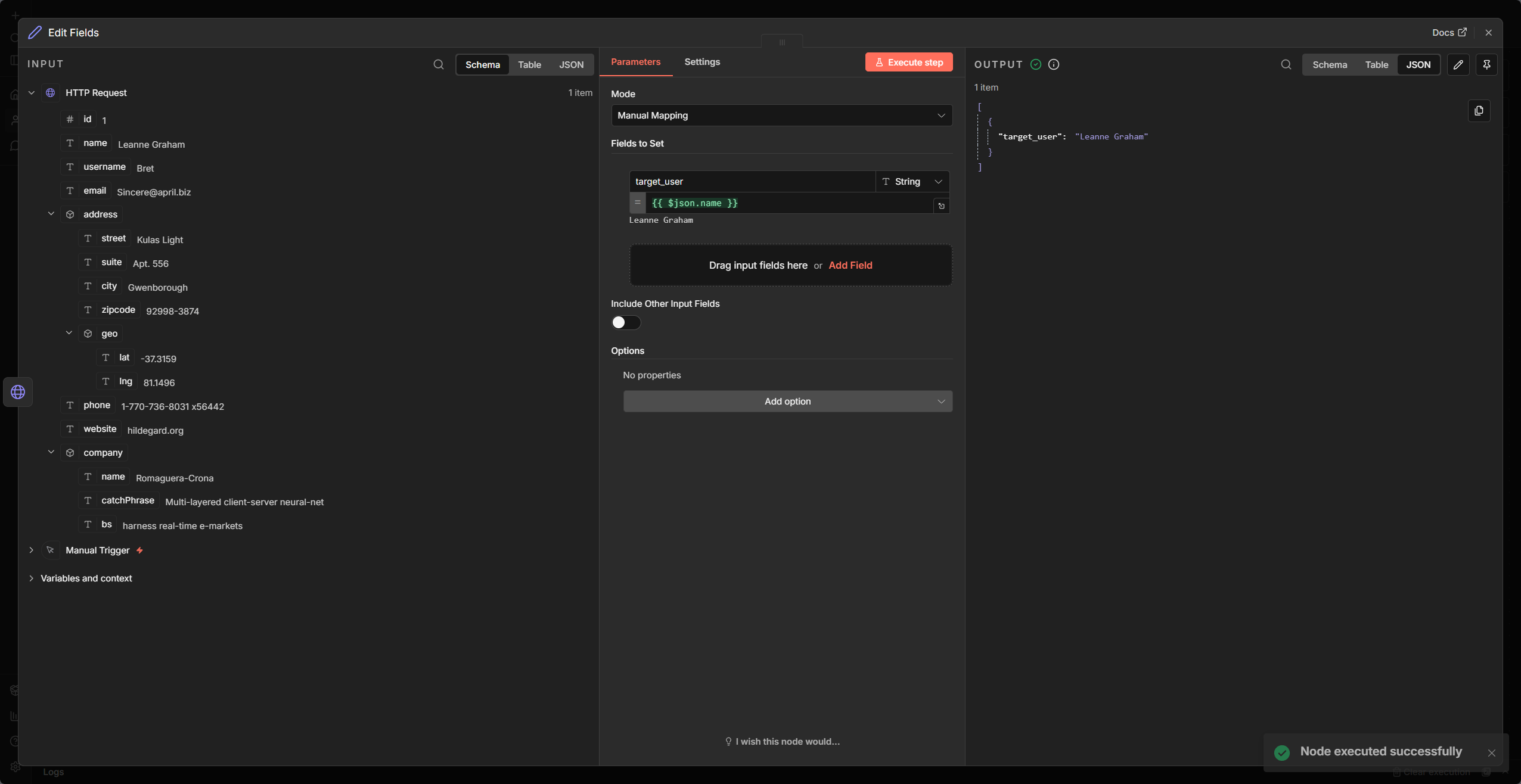Switch input view to Table

(529, 65)
